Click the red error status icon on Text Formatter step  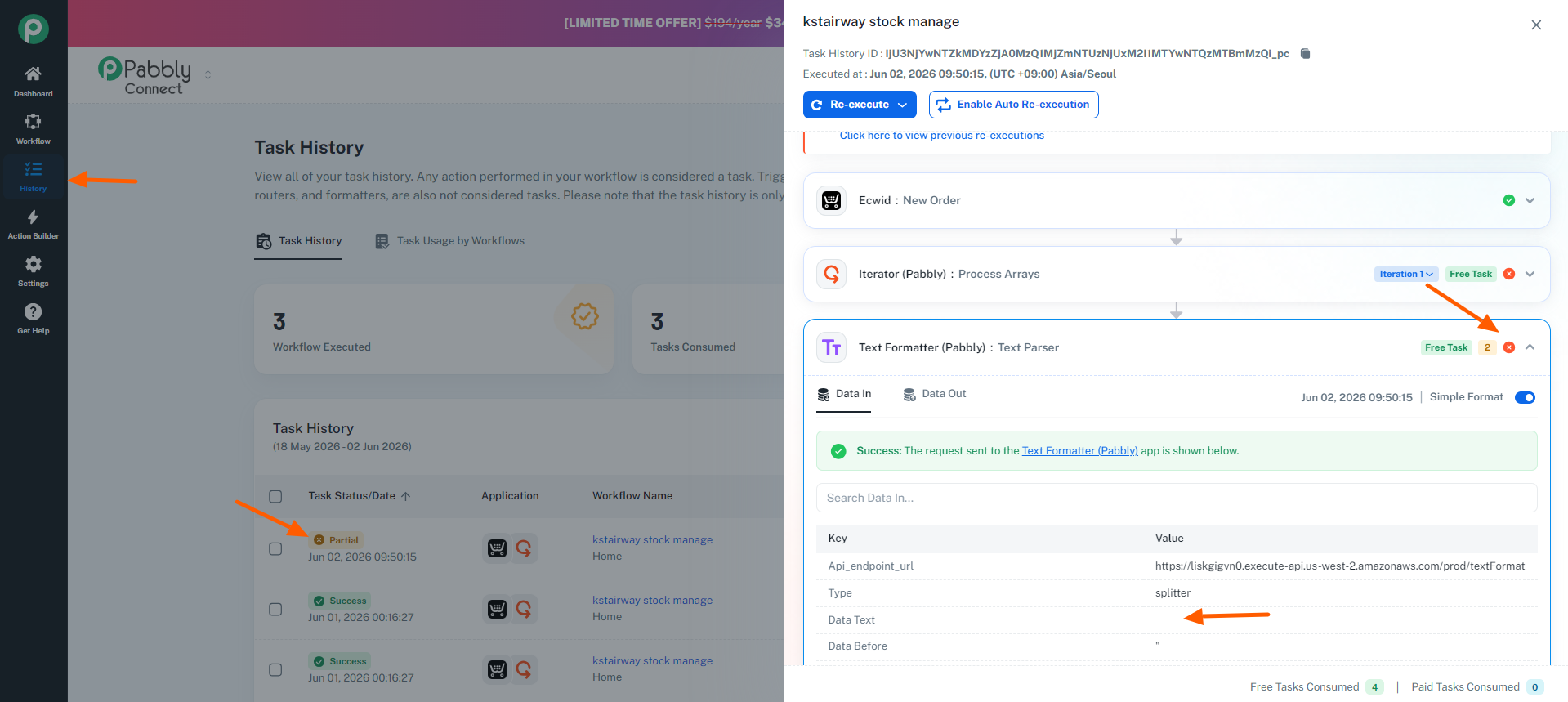(x=1509, y=347)
